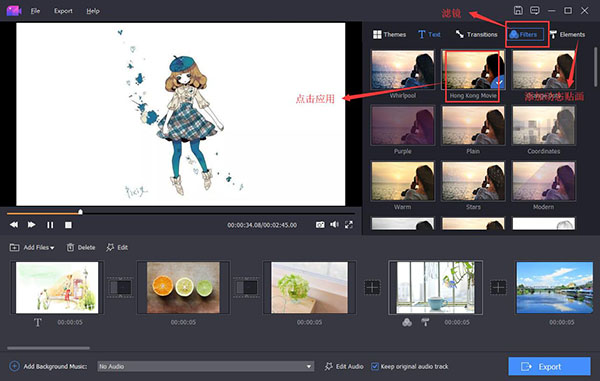Click the filters panel vertical scrollbar
600x381 pixels.
(595, 67)
